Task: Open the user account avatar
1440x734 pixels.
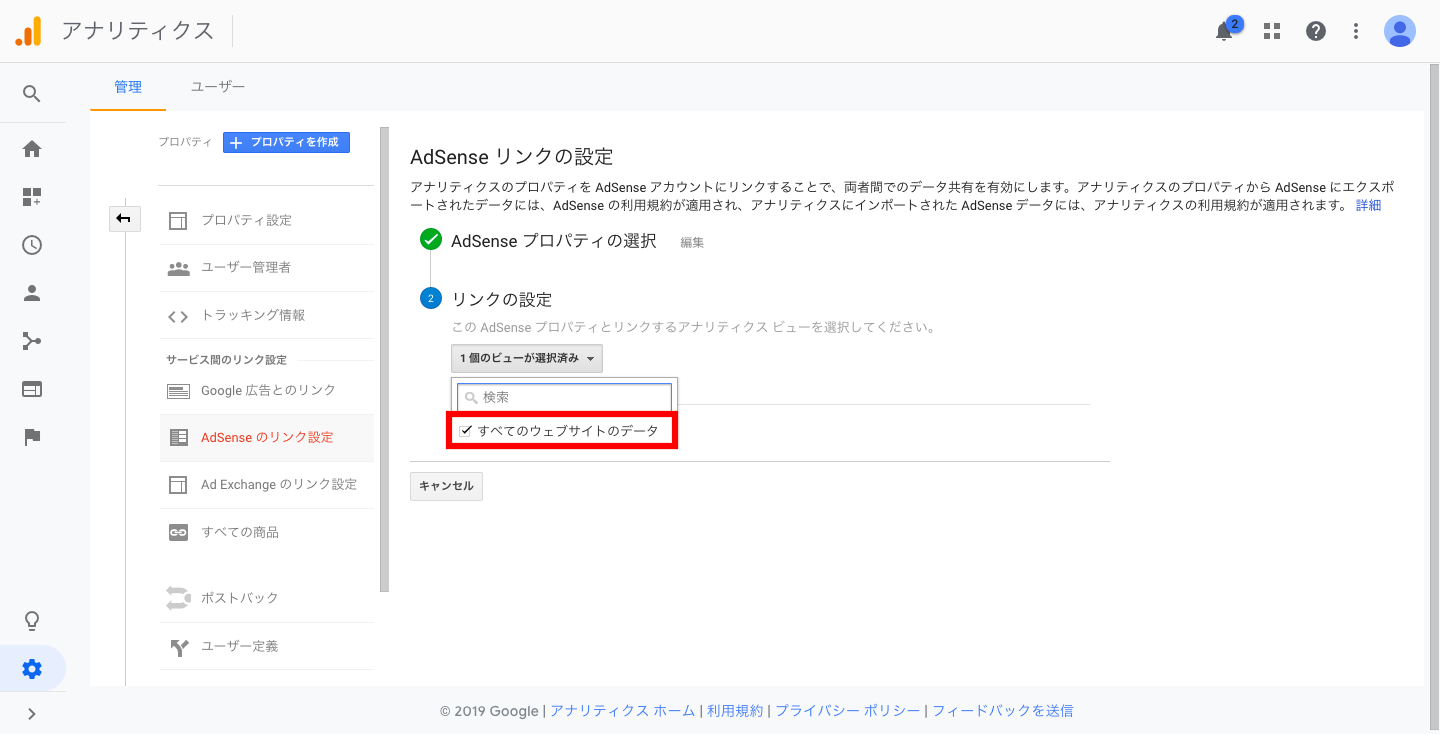Action: (x=1400, y=31)
